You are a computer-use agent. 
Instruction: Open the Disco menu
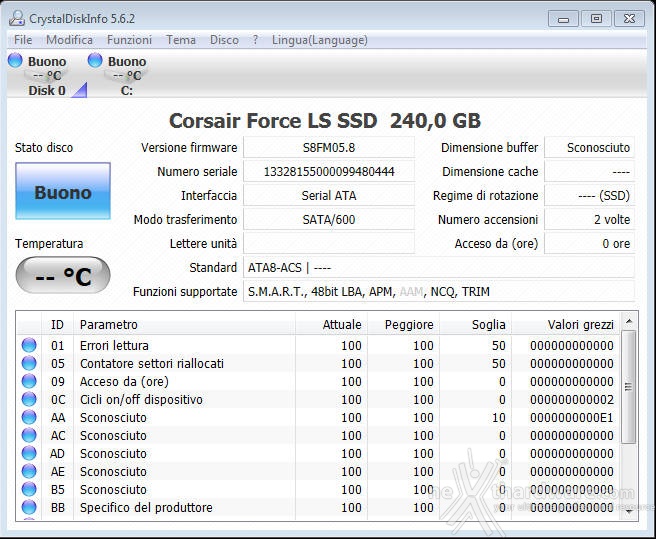224,40
